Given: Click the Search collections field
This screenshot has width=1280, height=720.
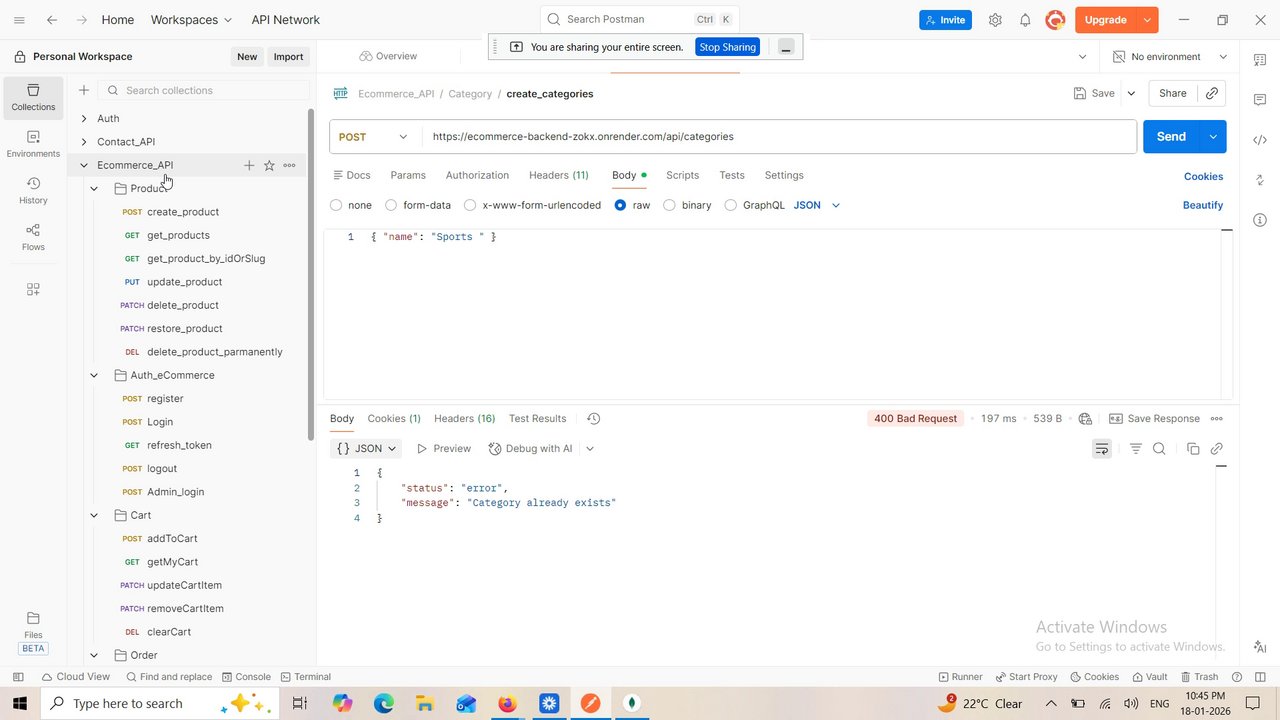Looking at the screenshot, I should tap(205, 90).
